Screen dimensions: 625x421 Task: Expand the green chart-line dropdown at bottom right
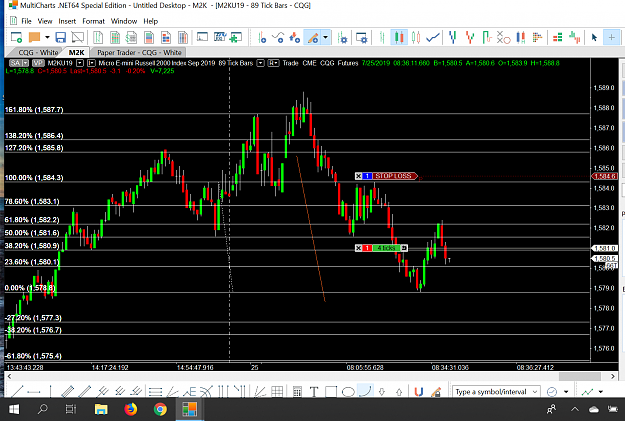tap(601, 392)
